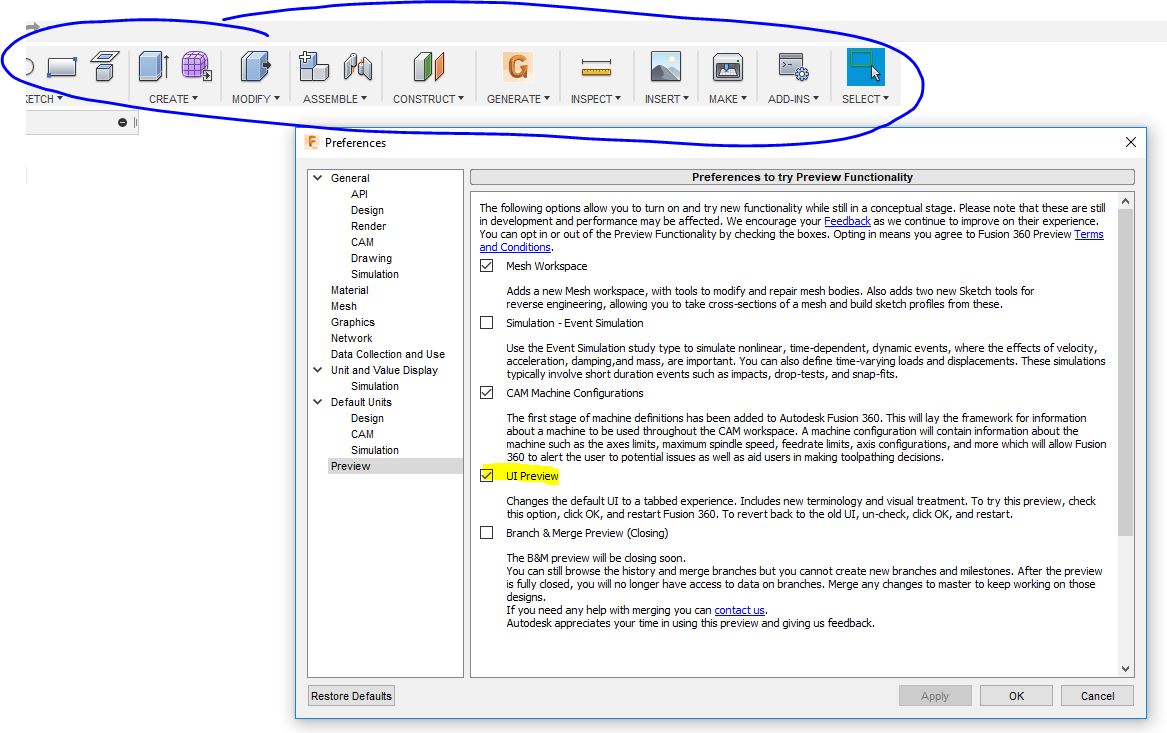Click the Apply button
Image resolution: width=1167 pixels, height=733 pixels.
pyautogui.click(x=935, y=696)
